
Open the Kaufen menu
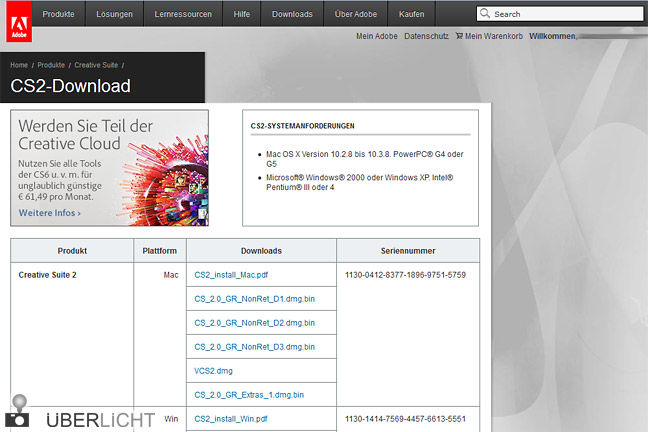coord(412,14)
